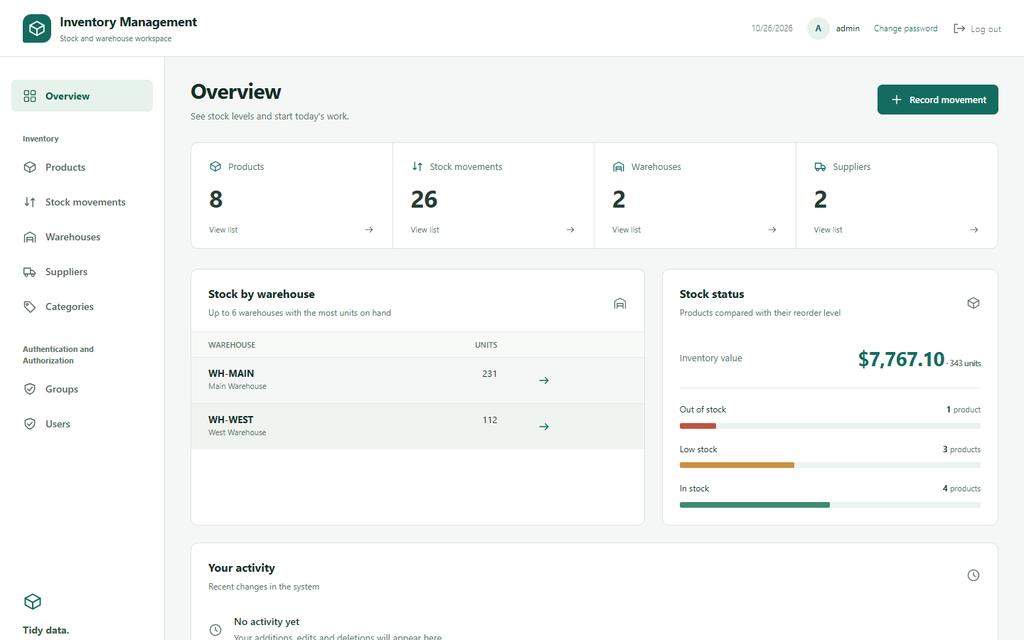The image size is (1024, 640).
Task: Click the Users shield icon in sidebar
Action: (30, 424)
